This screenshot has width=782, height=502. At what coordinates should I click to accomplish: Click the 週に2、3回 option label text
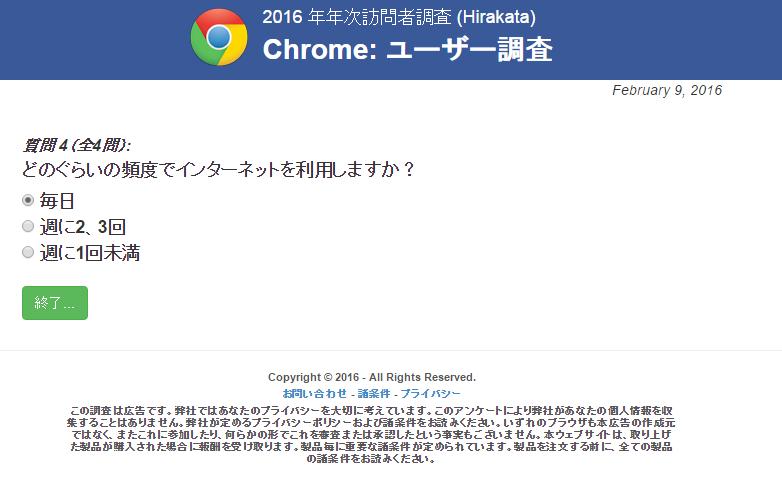(82, 226)
